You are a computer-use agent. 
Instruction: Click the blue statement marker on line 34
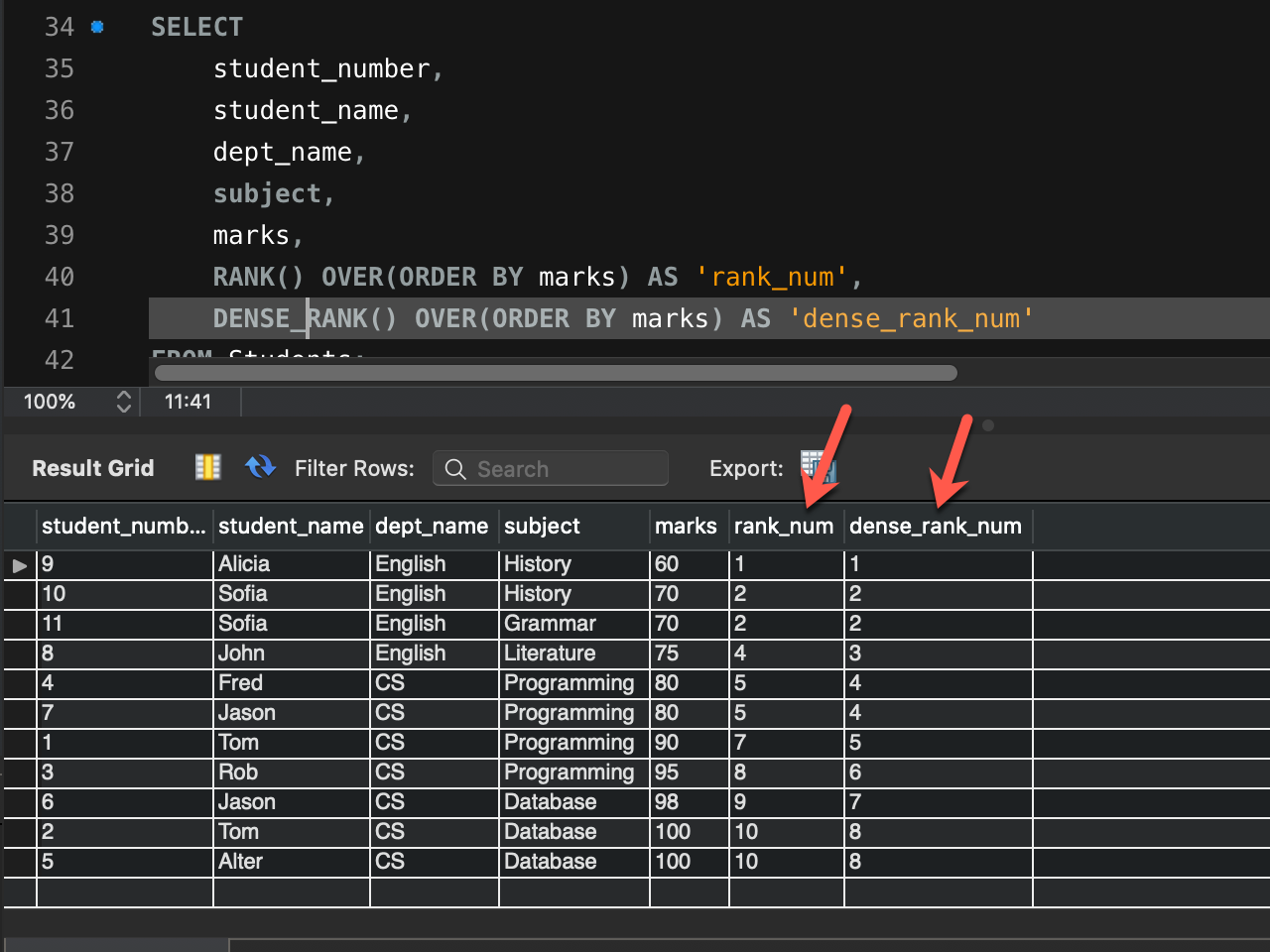coord(95,27)
